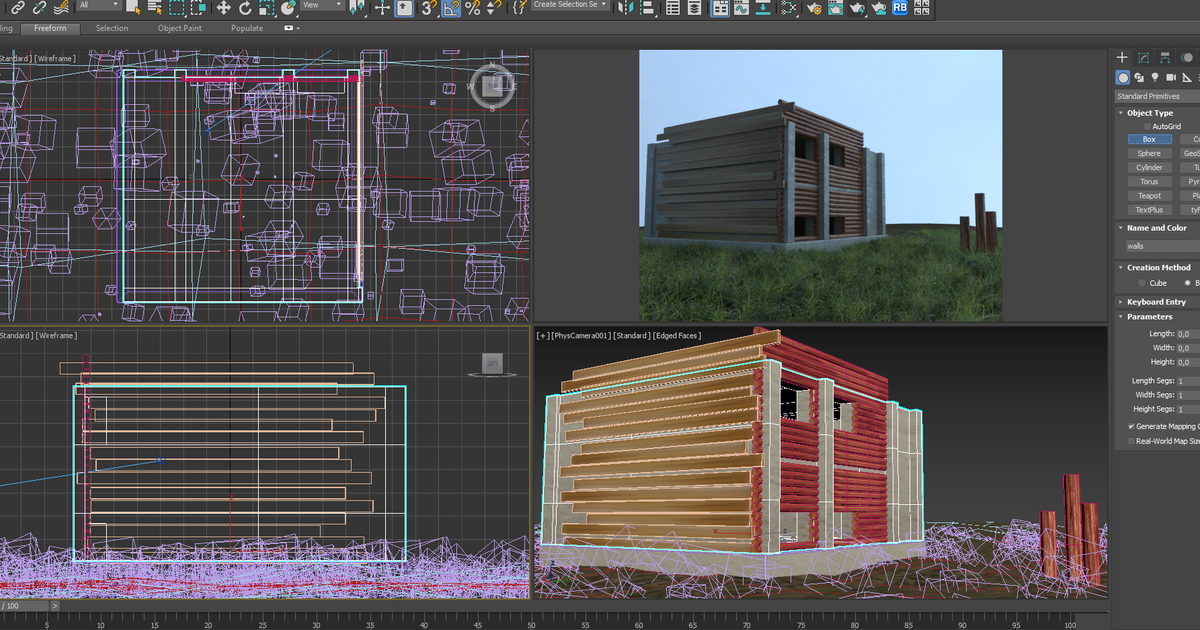The height and width of the screenshot is (630, 1200).
Task: Click the TextPlus primitive button
Action: tap(1149, 210)
